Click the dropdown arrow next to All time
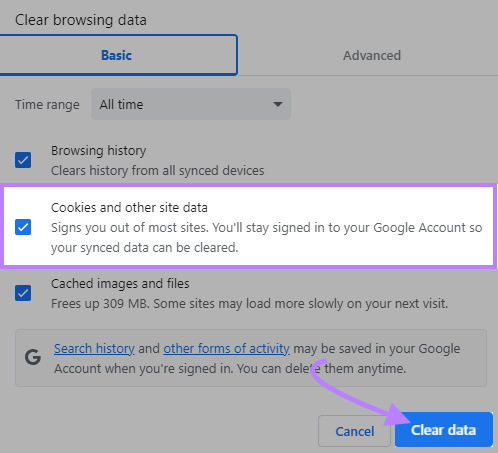 278,104
